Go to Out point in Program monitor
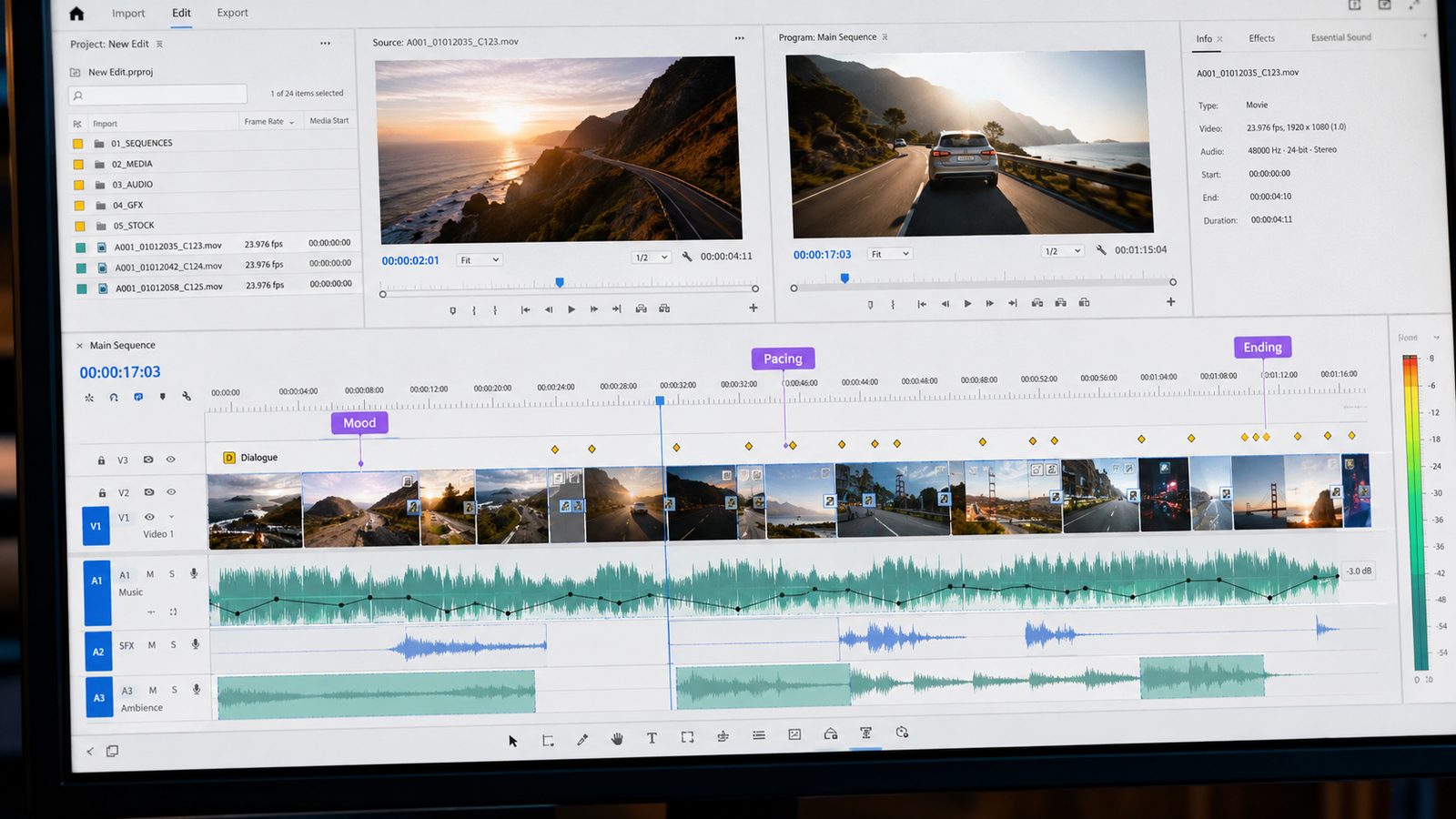 (1013, 303)
